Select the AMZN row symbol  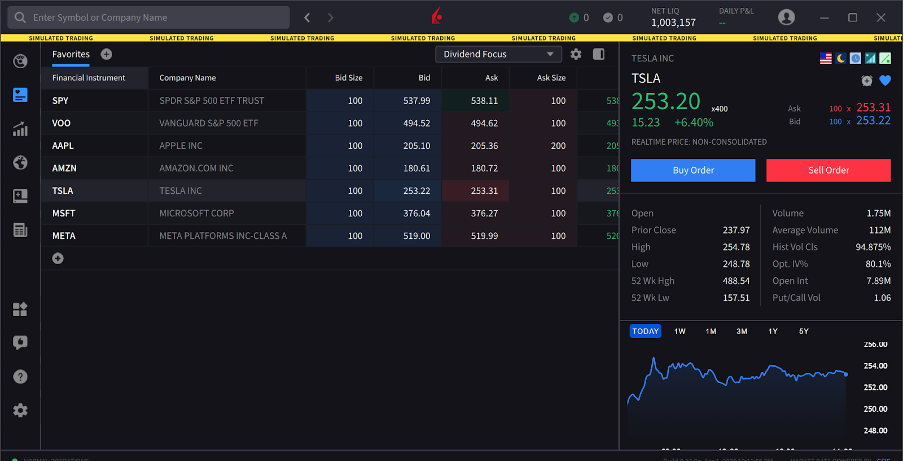[64, 168]
